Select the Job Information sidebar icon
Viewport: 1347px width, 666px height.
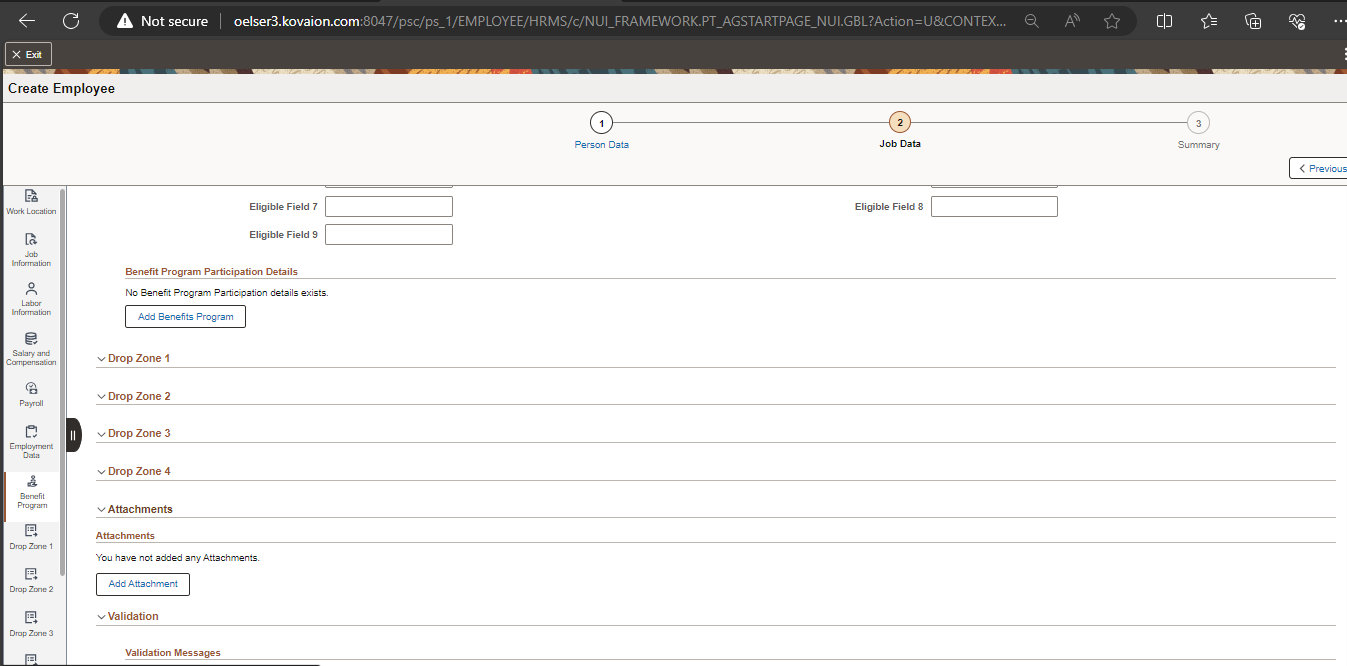coord(31,247)
